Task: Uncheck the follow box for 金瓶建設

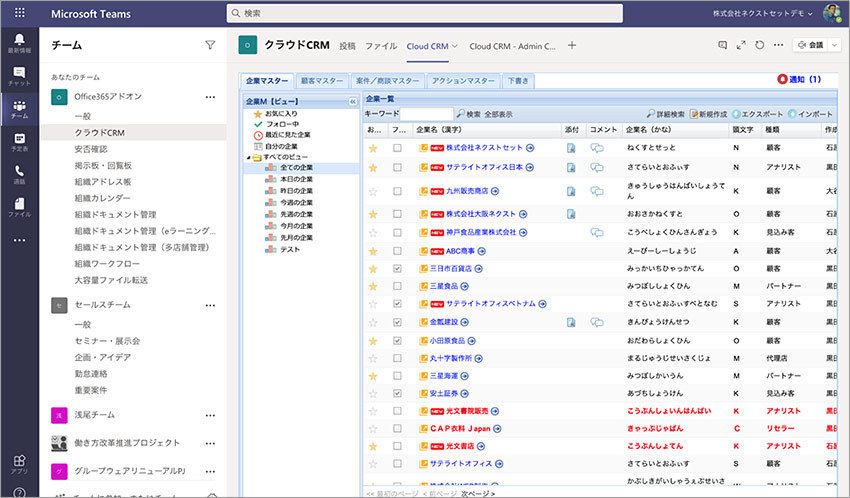Action: pyautogui.click(x=397, y=322)
